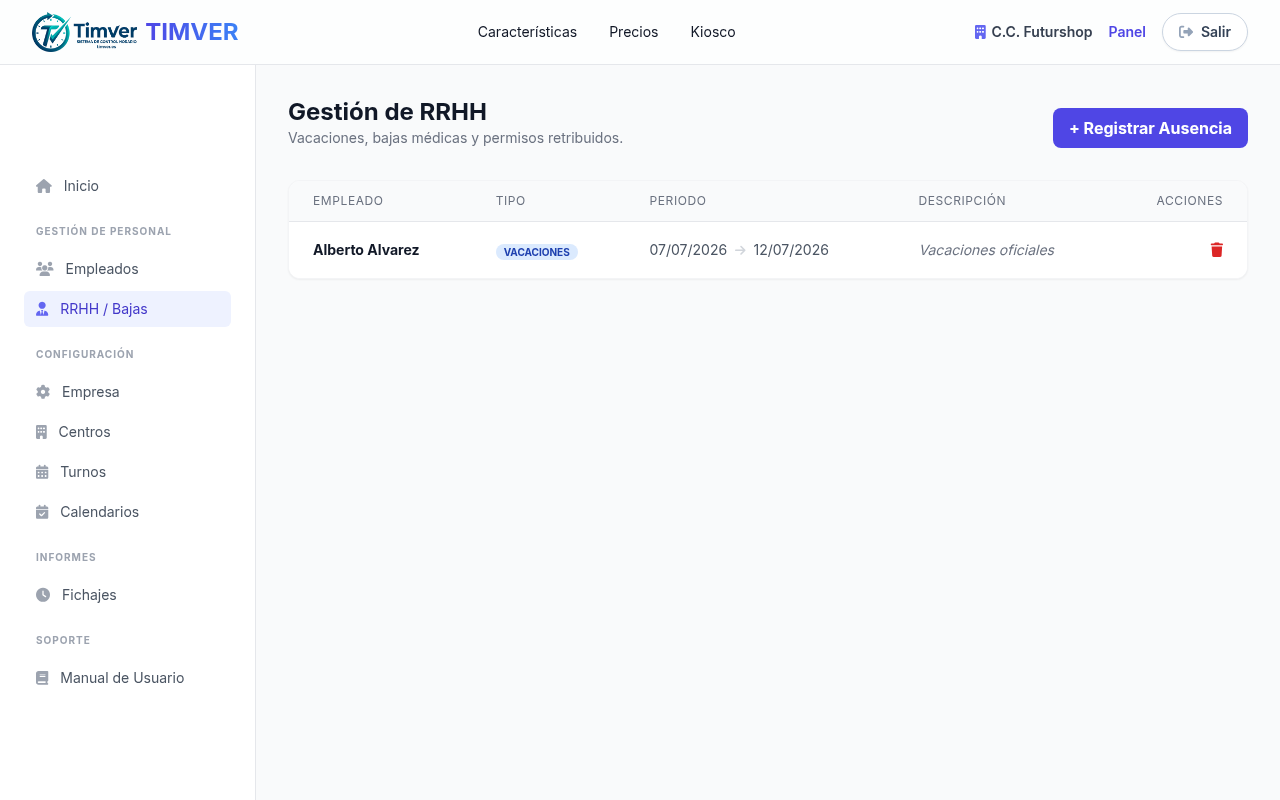Viewport: 1280px width, 800px height.
Task: Click description Vacaciones oficiales
Action: (986, 250)
